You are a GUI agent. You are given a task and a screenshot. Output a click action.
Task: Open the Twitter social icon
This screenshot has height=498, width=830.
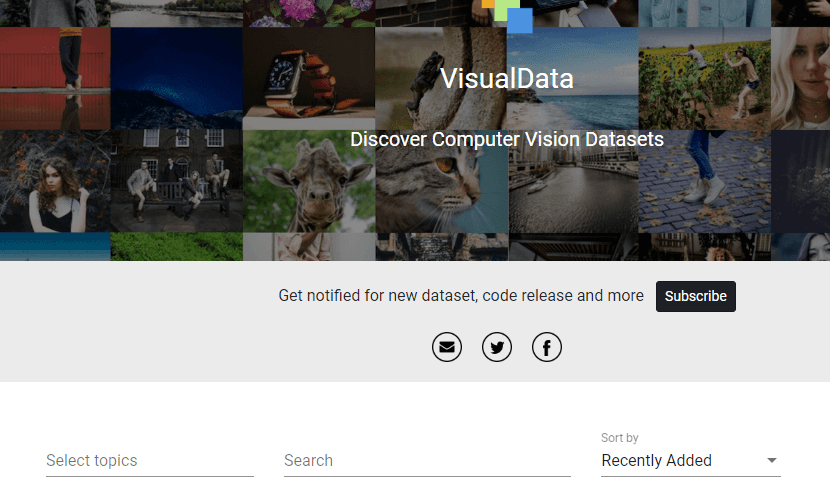(497, 347)
